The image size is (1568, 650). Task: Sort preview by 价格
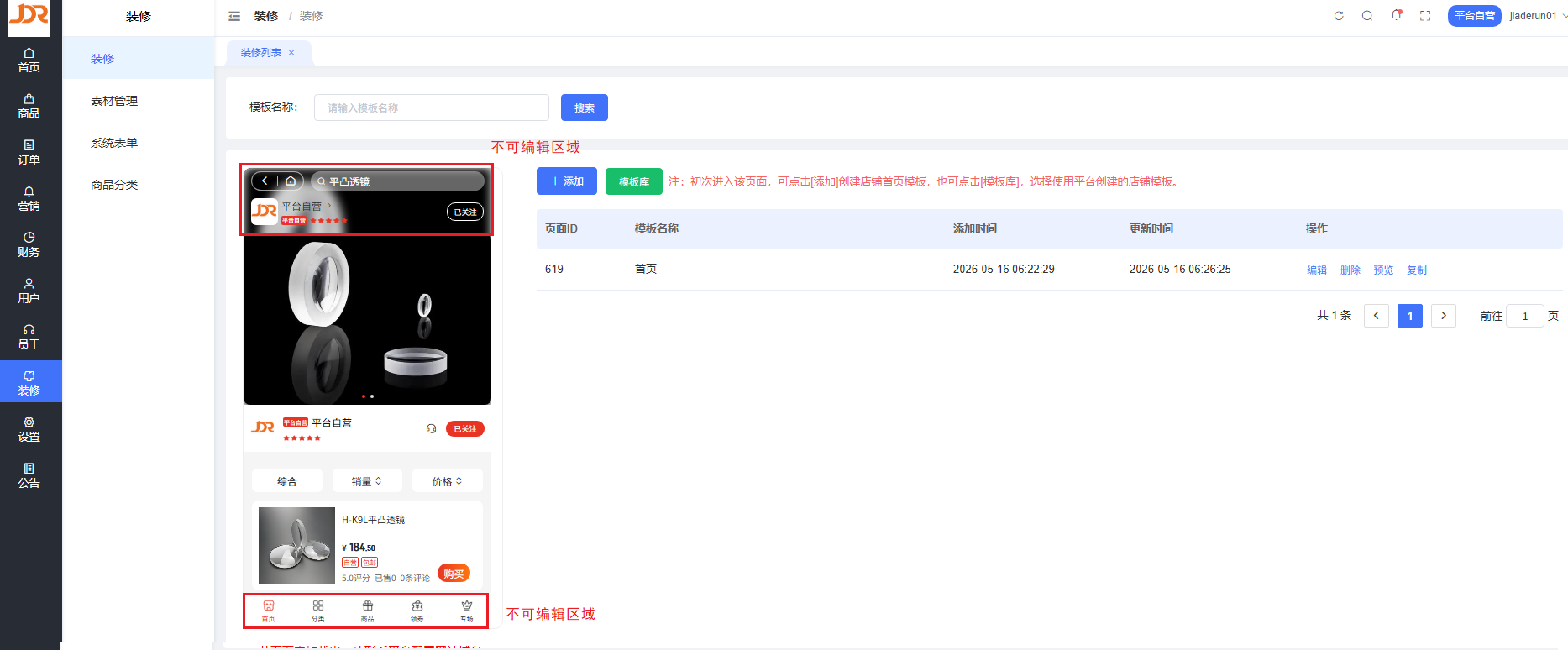(447, 481)
